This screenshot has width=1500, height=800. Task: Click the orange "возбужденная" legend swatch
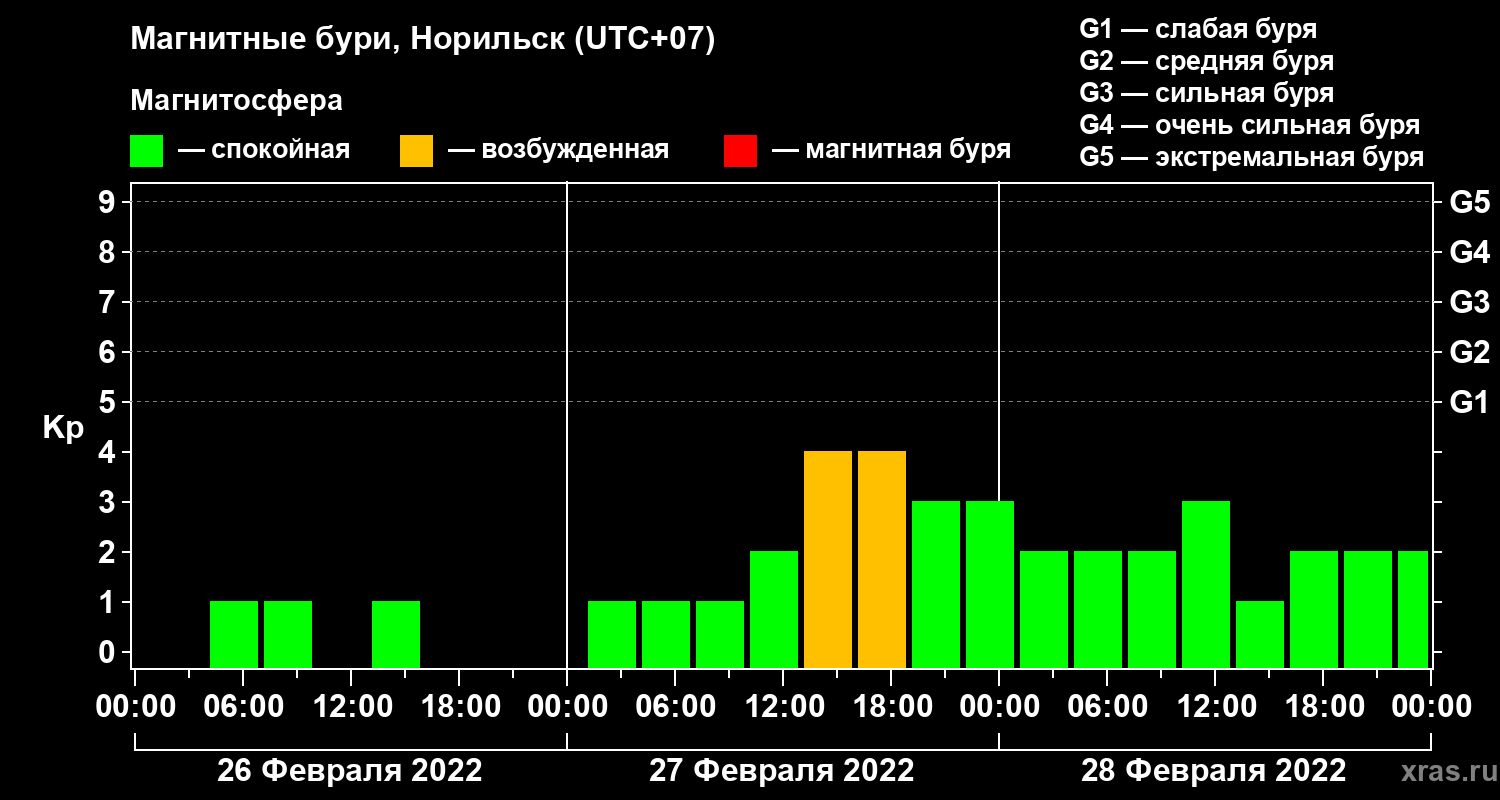417,151
